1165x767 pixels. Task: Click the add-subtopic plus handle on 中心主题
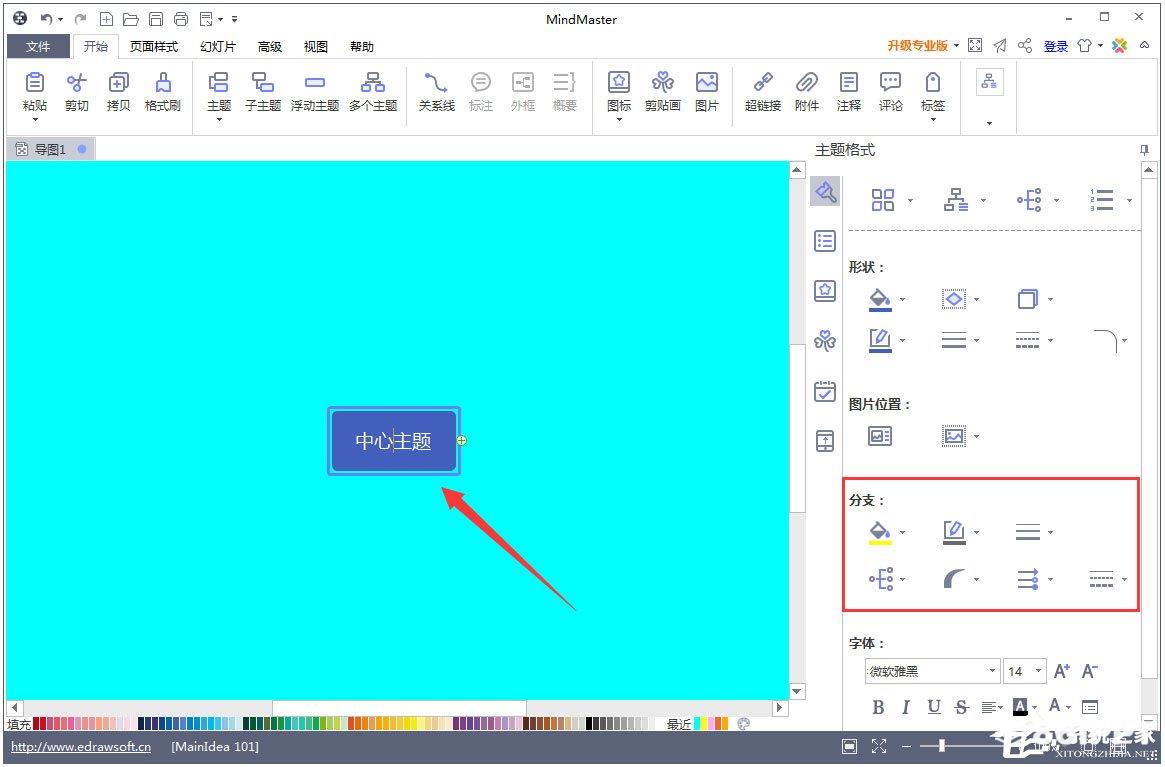[462, 441]
